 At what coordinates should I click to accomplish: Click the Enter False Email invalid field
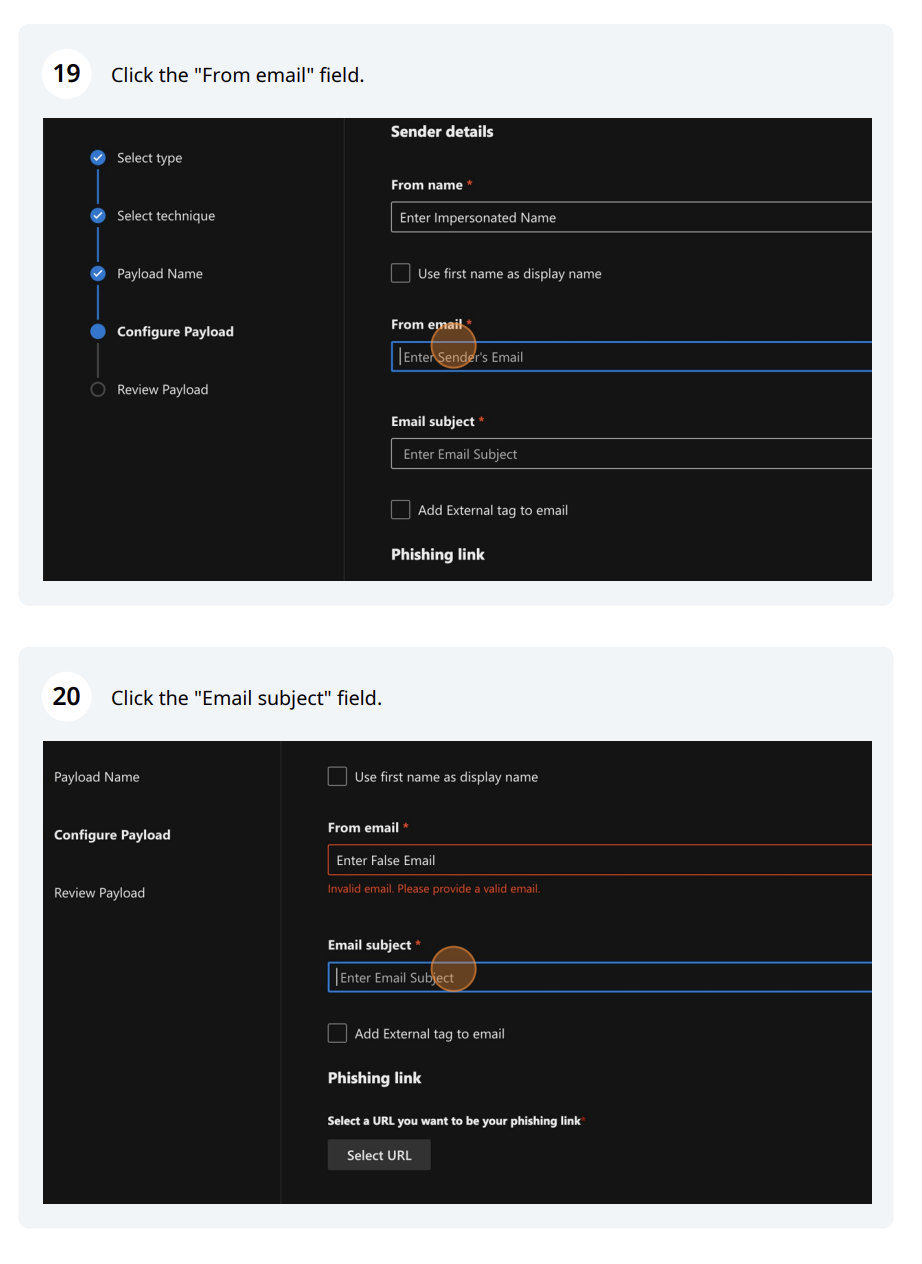point(600,860)
